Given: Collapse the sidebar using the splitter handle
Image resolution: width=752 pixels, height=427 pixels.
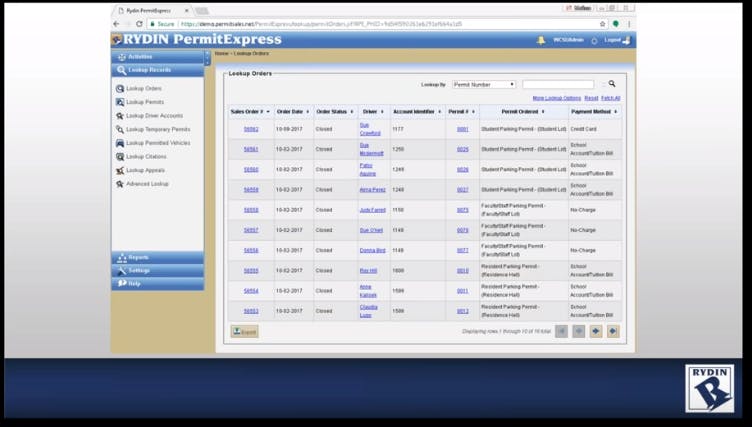Looking at the screenshot, I should [x=207, y=58].
